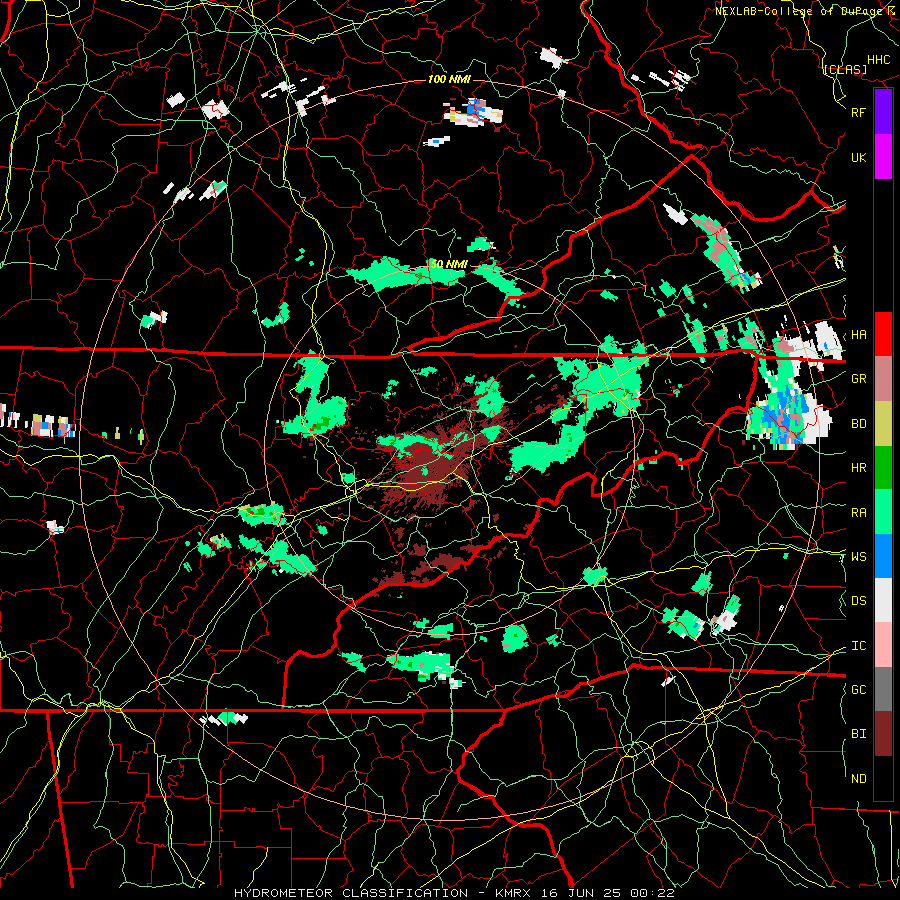Select the GR graupel color swatch in legend

tap(883, 379)
